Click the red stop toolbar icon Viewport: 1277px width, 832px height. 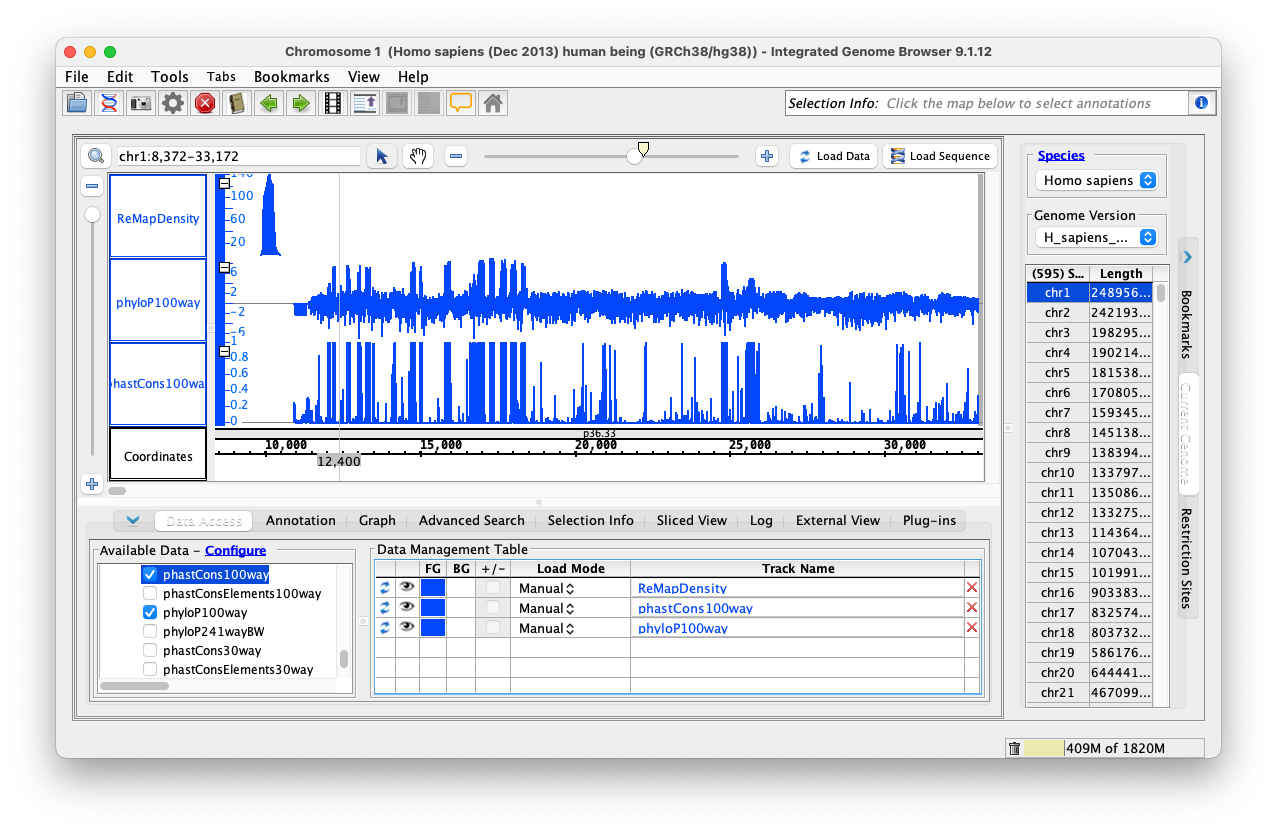(x=205, y=103)
